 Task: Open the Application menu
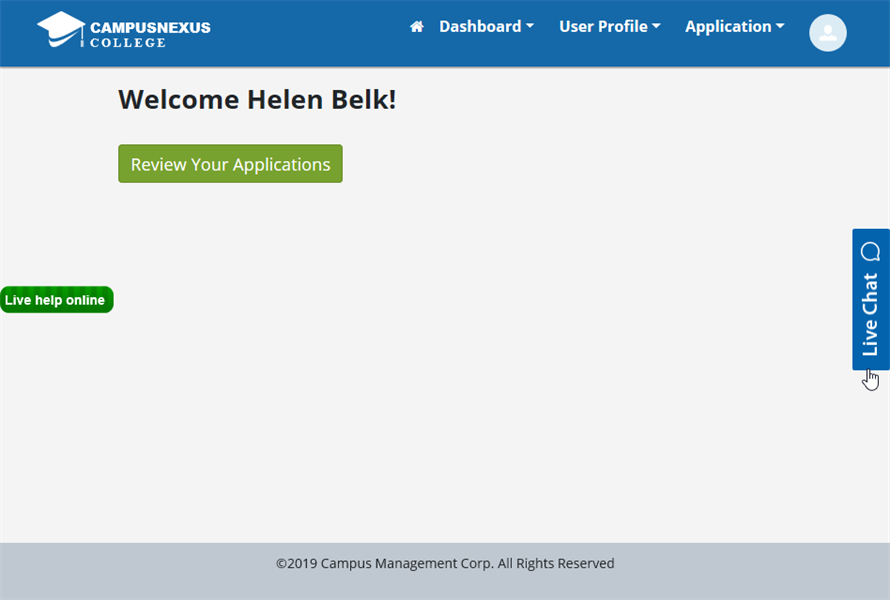(x=728, y=27)
